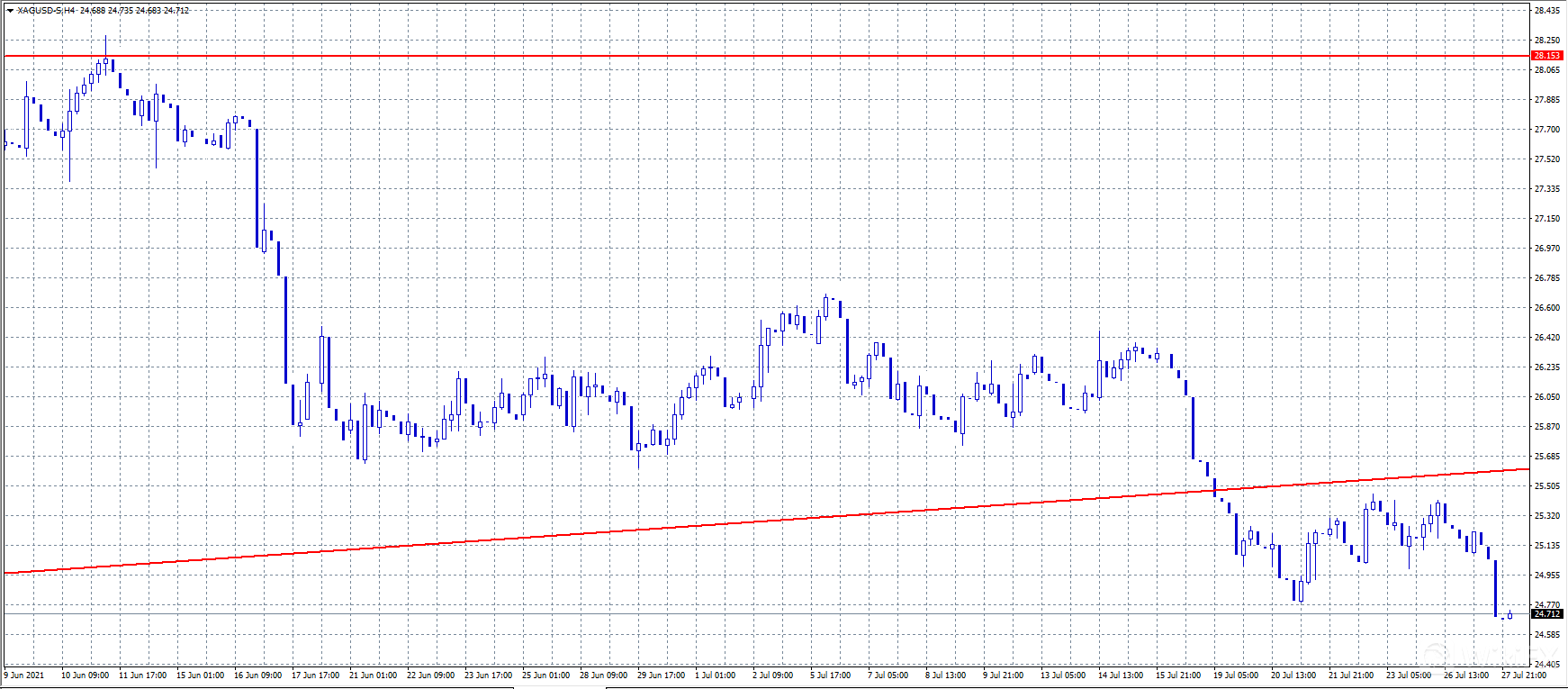
Task: Click the red 28.153 price label
Action: 1546,56
